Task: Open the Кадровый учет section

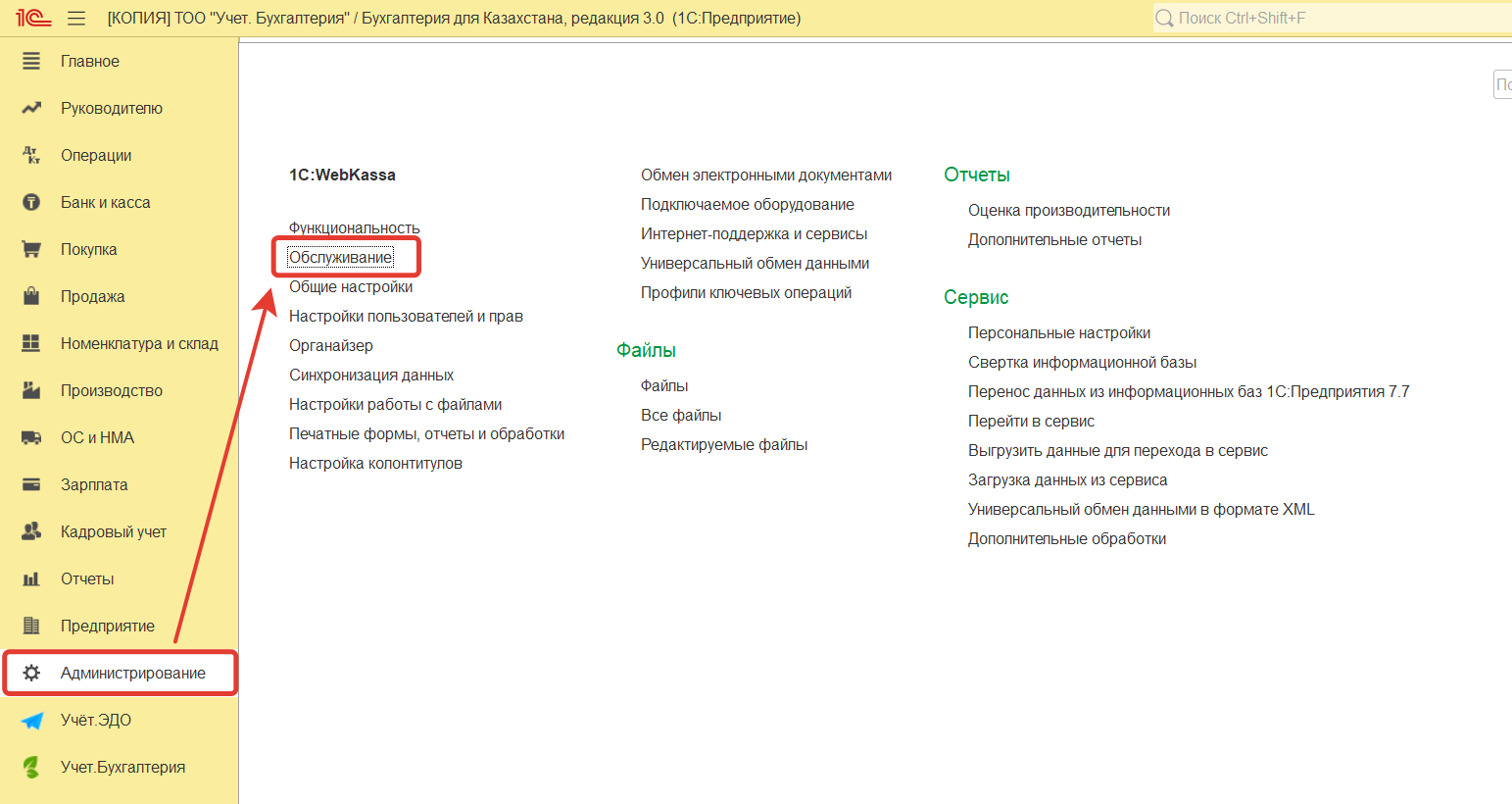Action: coord(114,531)
